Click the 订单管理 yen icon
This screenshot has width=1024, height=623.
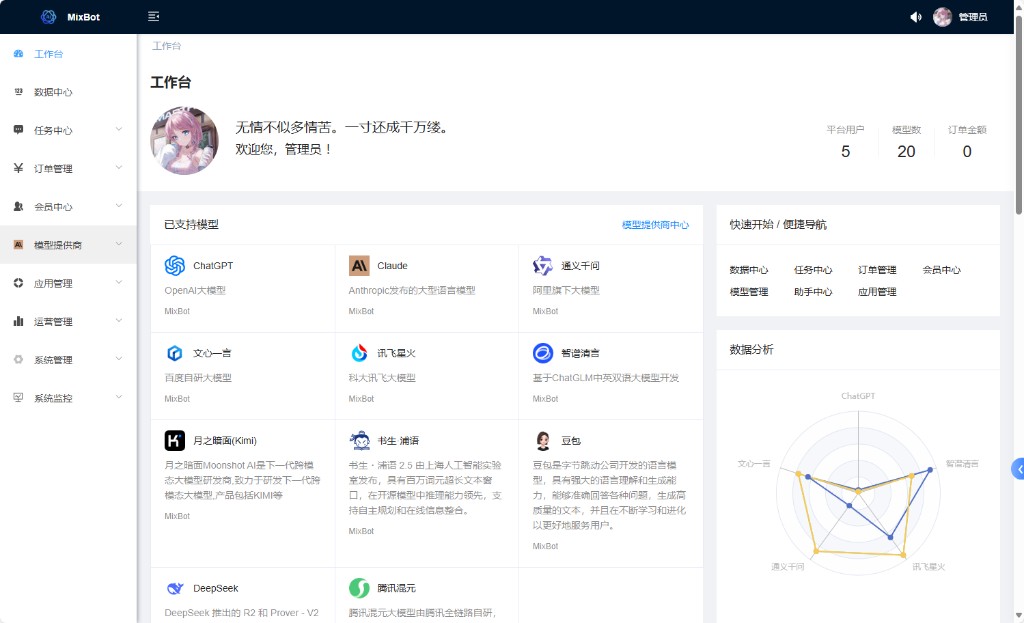18,168
